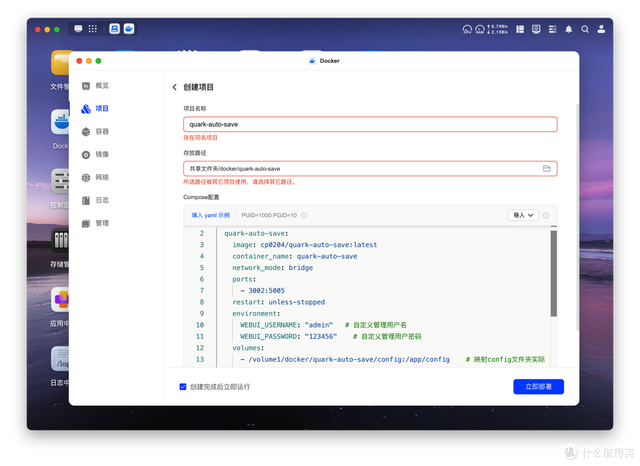
Task: Click the 存放路径 path input field
Action: (x=360, y=168)
